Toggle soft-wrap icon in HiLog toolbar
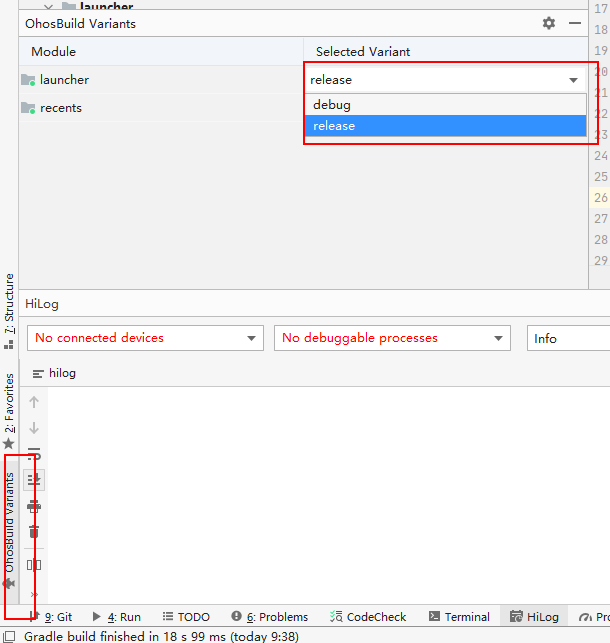610x643 pixels. click(x=34, y=454)
